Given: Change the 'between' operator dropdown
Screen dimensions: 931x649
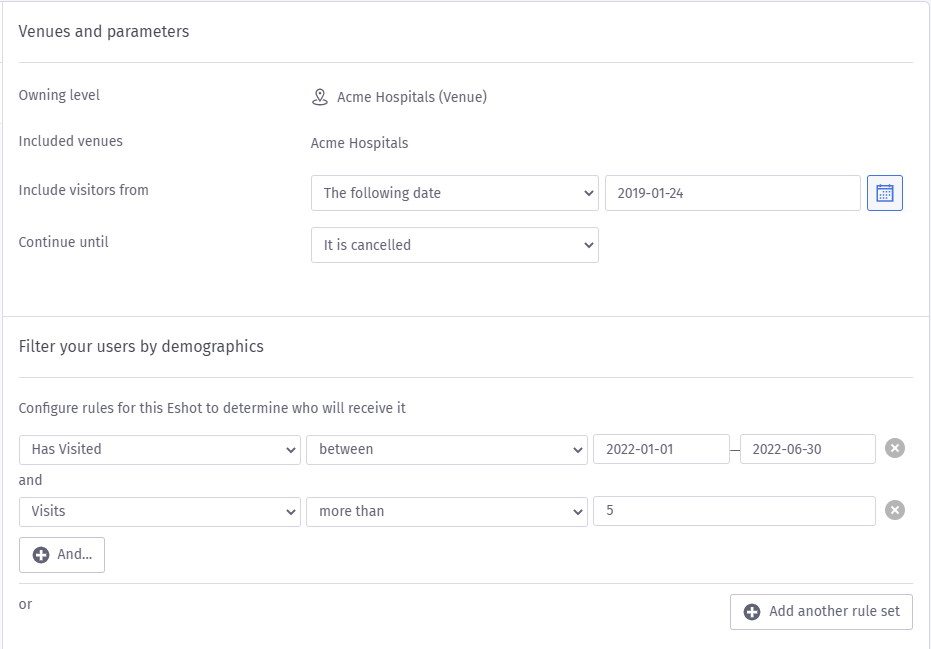Looking at the screenshot, I should click(446, 449).
